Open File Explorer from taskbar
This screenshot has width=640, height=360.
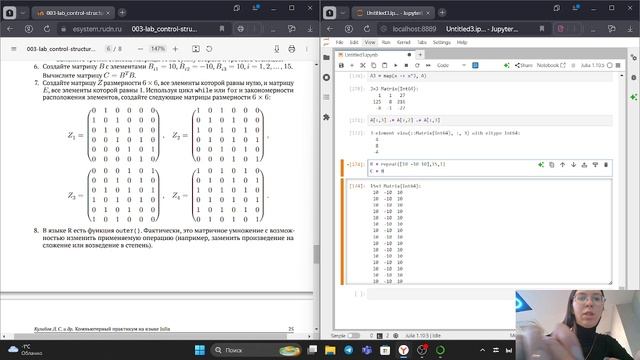(x=330, y=350)
